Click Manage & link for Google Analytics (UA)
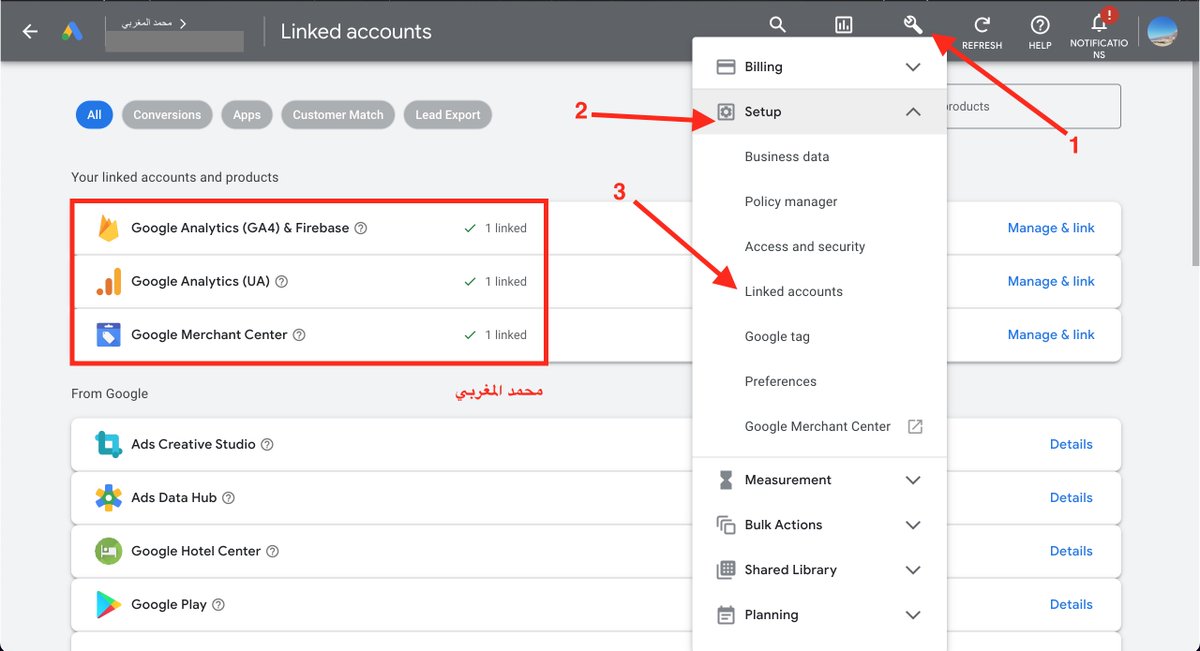1200x651 pixels. (x=1051, y=282)
